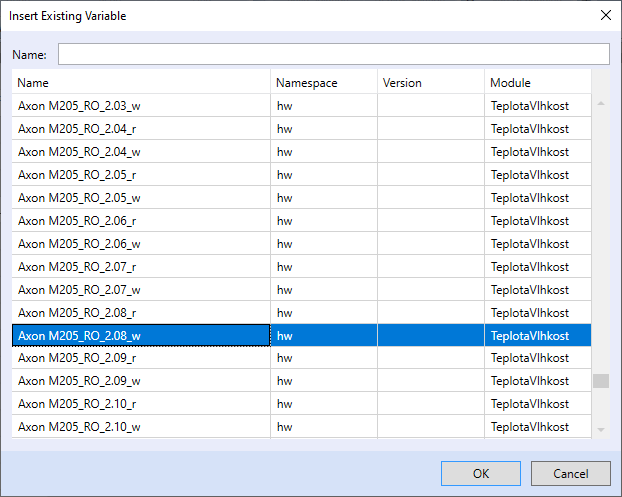Image resolution: width=622 pixels, height=497 pixels.
Task: Sort by the Module column header
Action: (536, 83)
